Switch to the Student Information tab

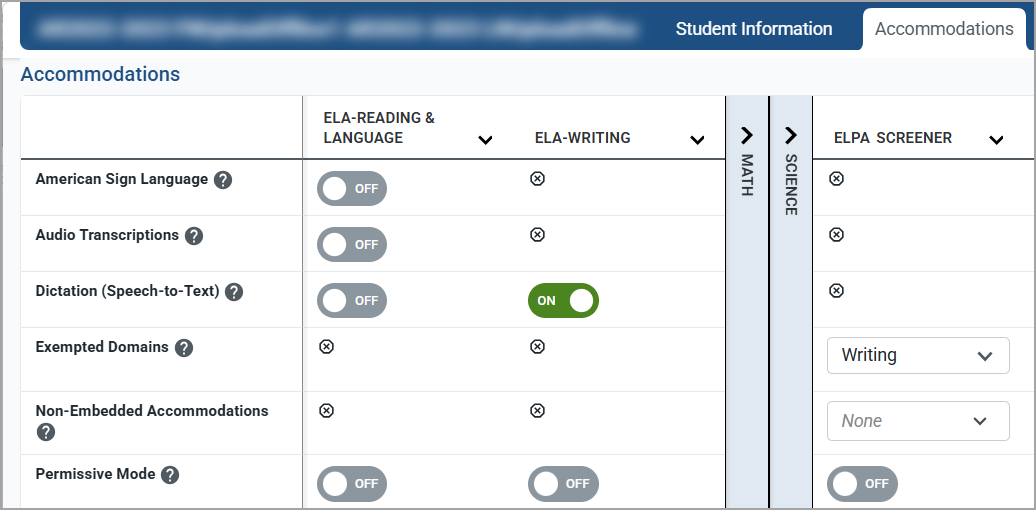pyautogui.click(x=754, y=29)
